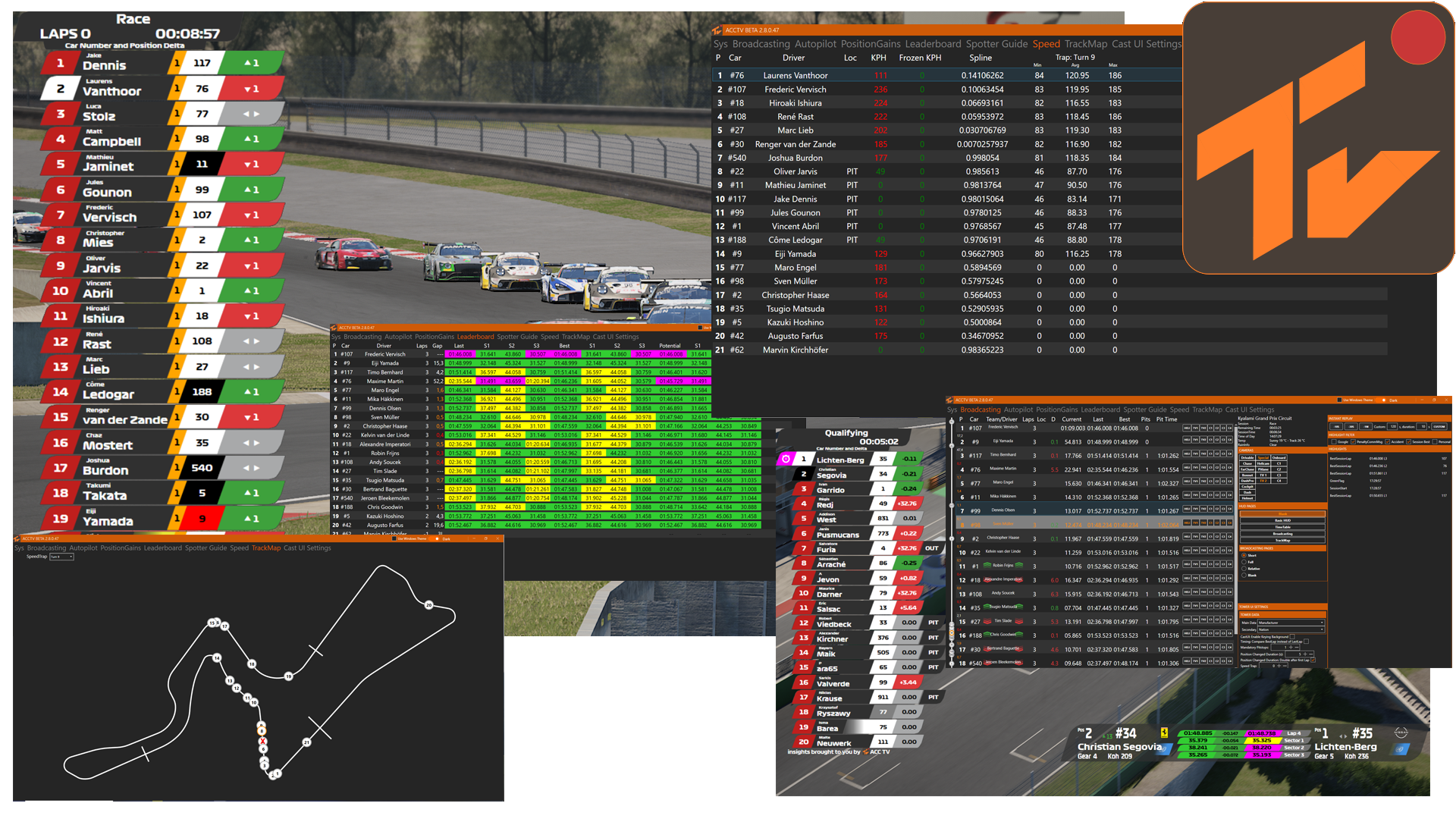Click HELI camera icon in Frederic Vervisch broadcasting row
The width and height of the screenshot is (1456, 819).
pos(1187,428)
